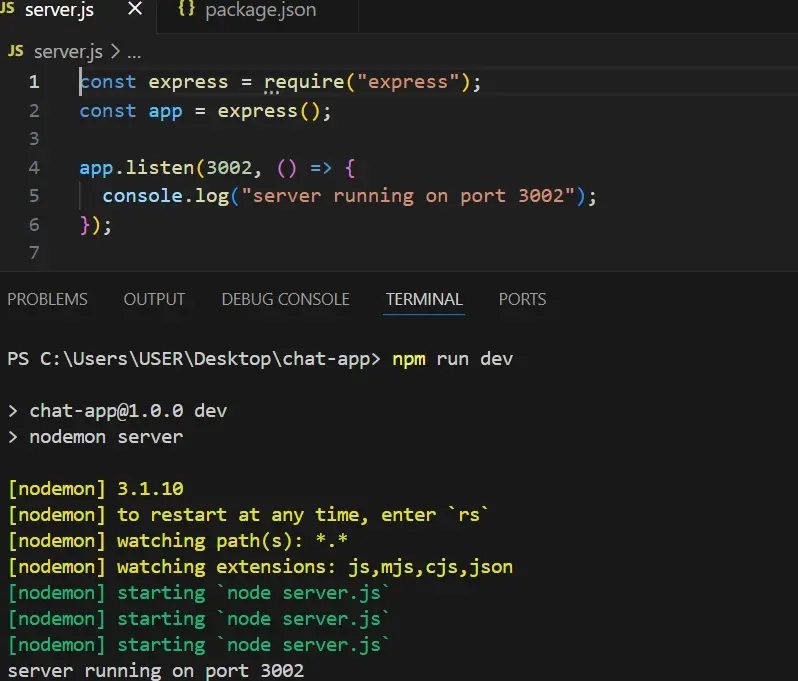Select server.js in the breadcrumb path
Viewport: 798px width, 681px height.
pos(68,52)
